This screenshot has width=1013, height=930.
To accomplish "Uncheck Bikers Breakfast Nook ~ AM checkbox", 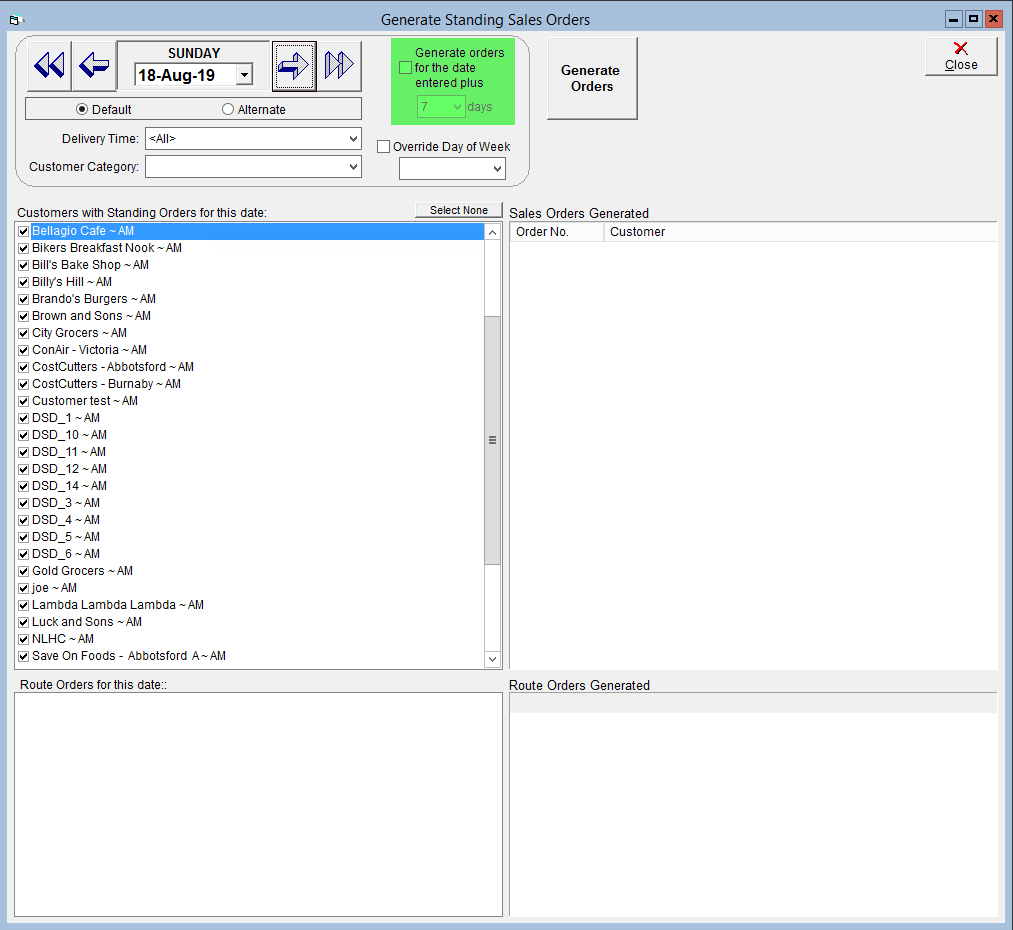I will click(24, 248).
